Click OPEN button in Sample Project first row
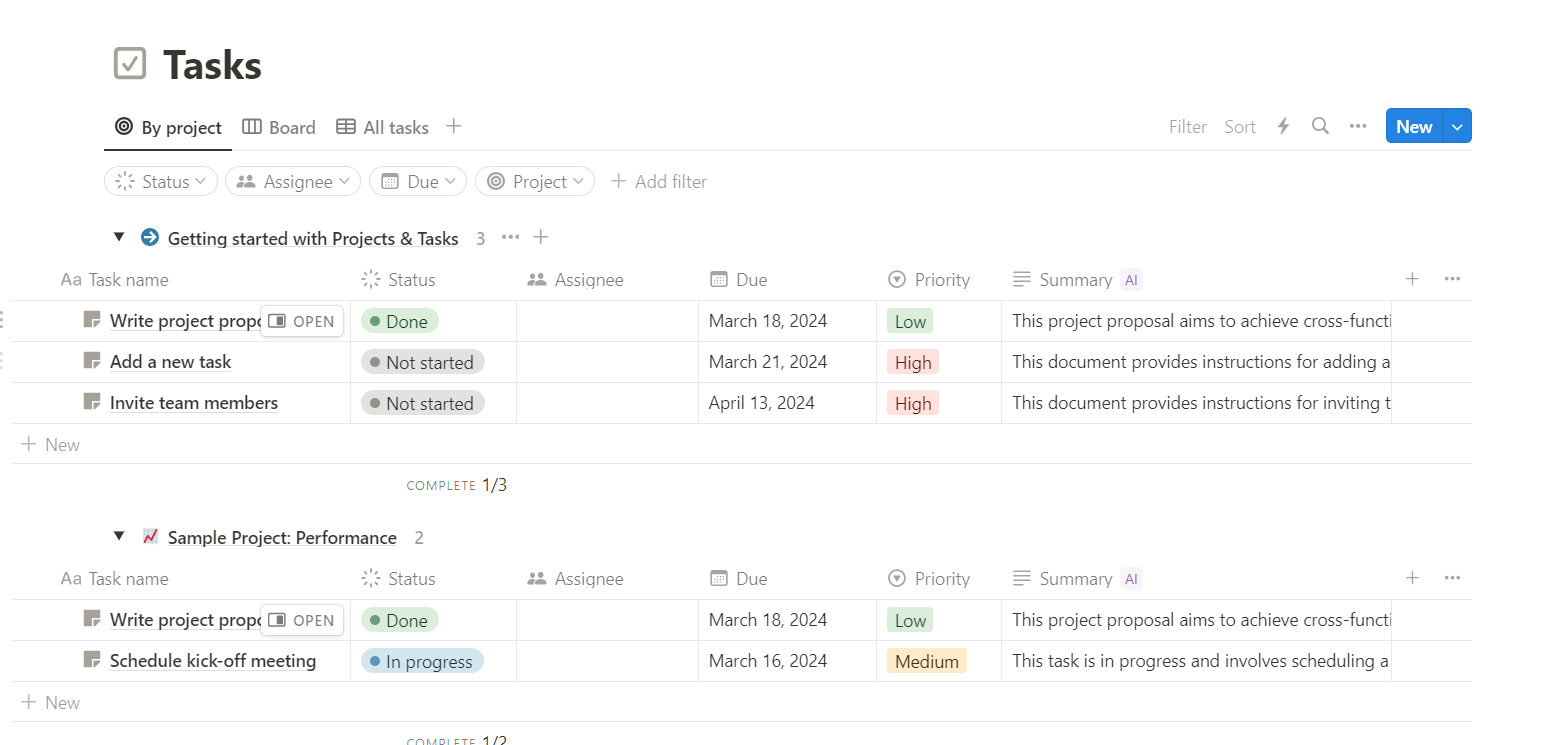Image resolution: width=1548 pixels, height=745 pixels. pos(302,620)
